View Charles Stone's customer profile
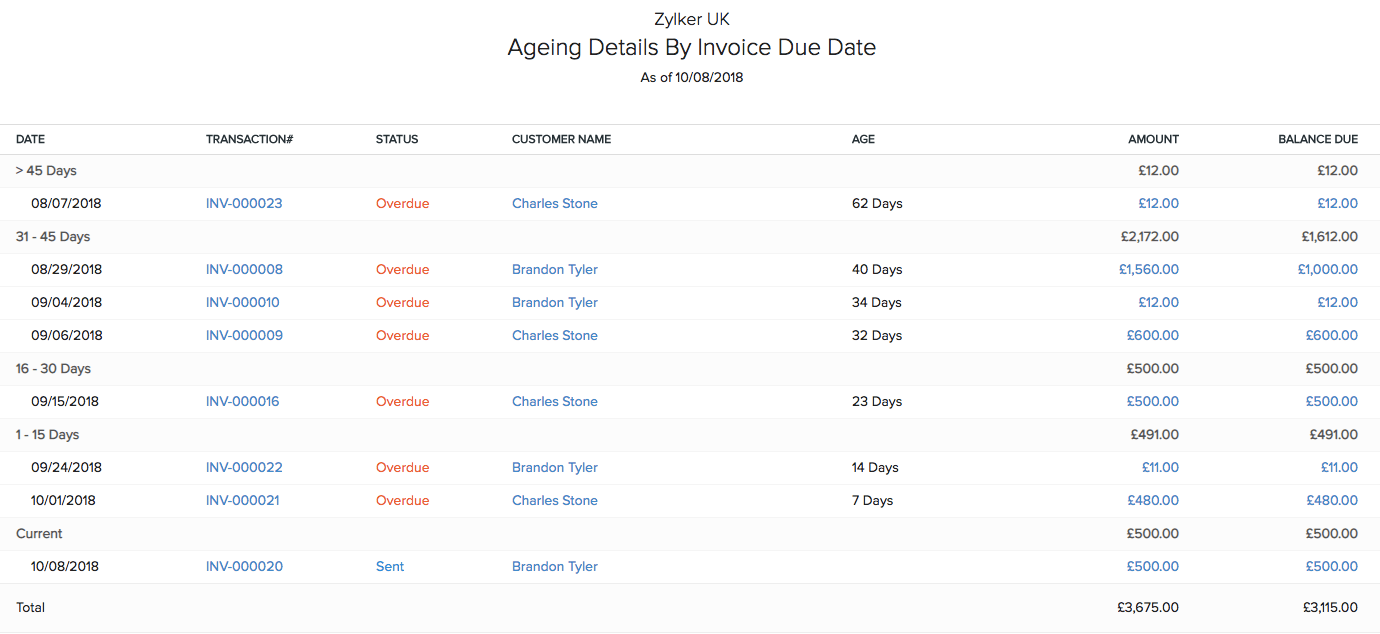 pyautogui.click(x=554, y=203)
